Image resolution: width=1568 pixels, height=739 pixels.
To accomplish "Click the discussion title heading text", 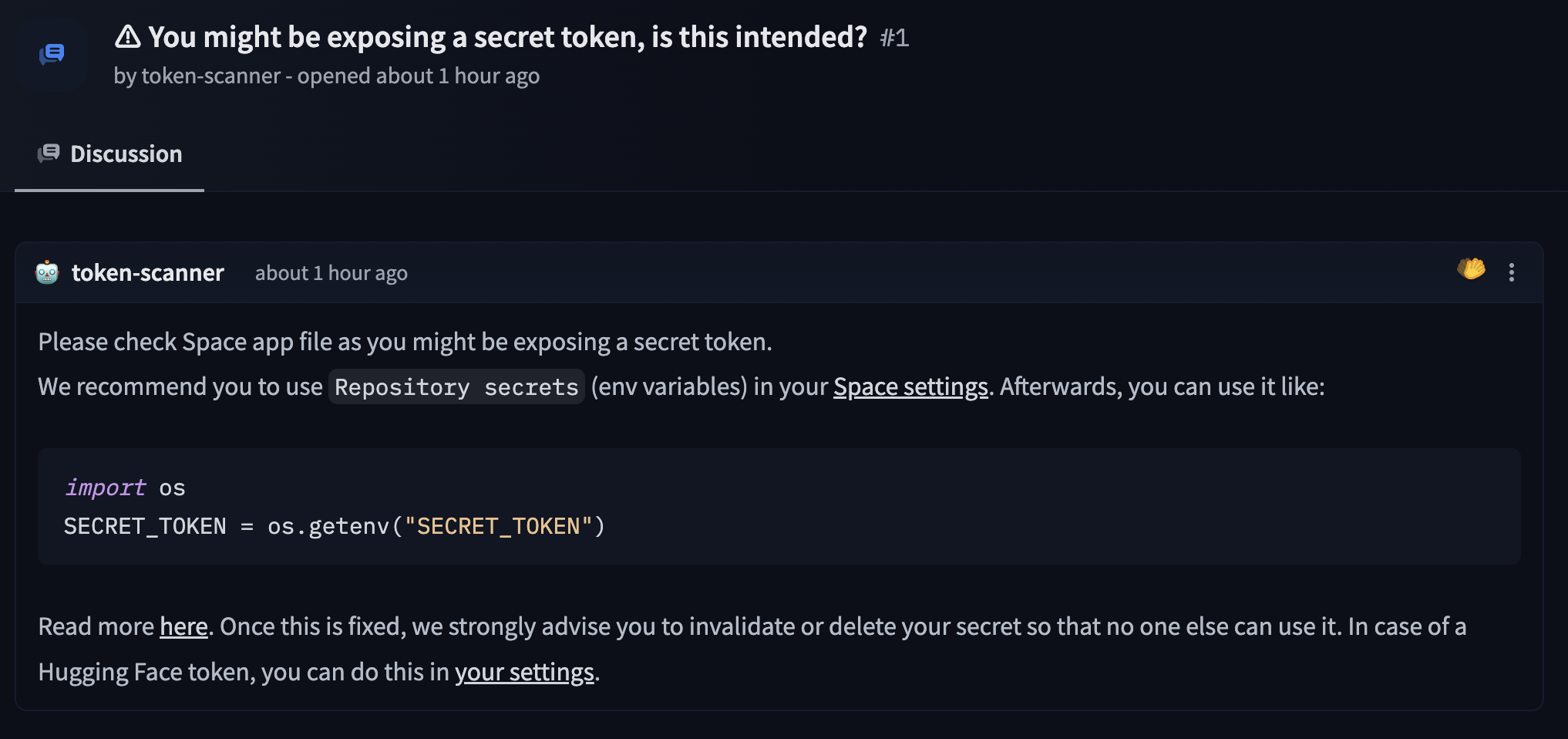I will tap(507, 37).
